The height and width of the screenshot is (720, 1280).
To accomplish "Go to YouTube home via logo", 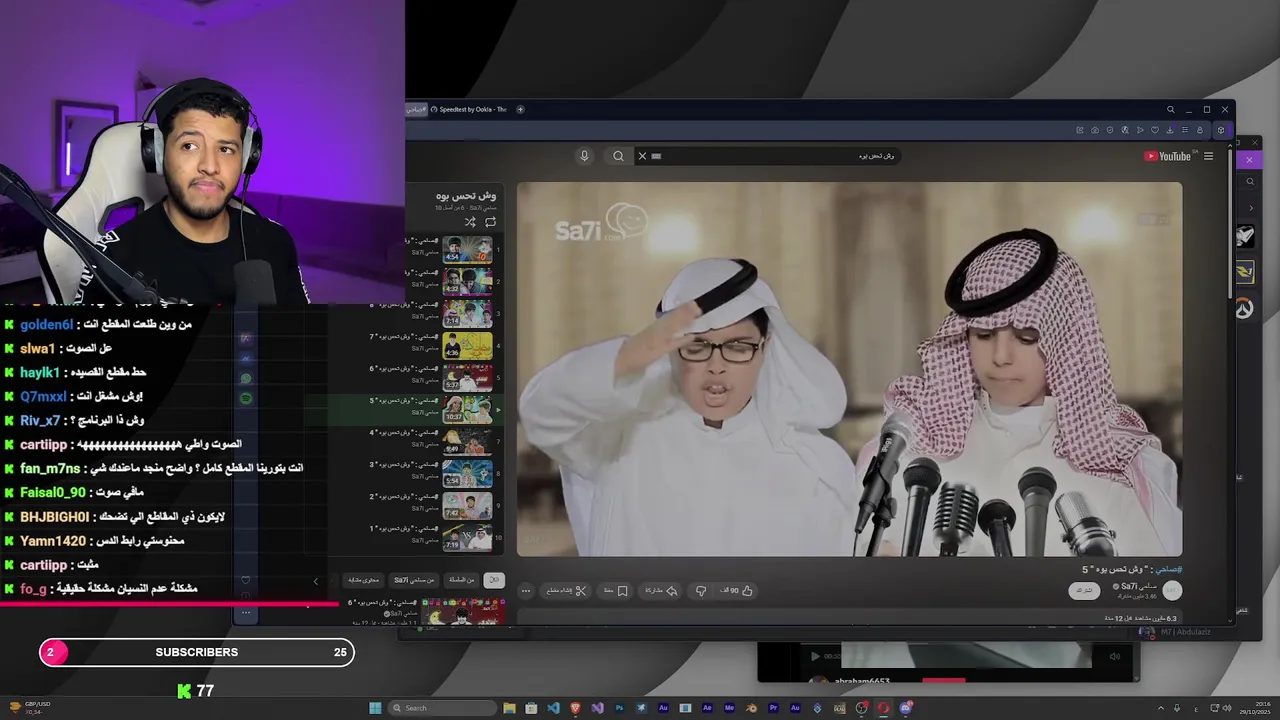I will (1168, 156).
